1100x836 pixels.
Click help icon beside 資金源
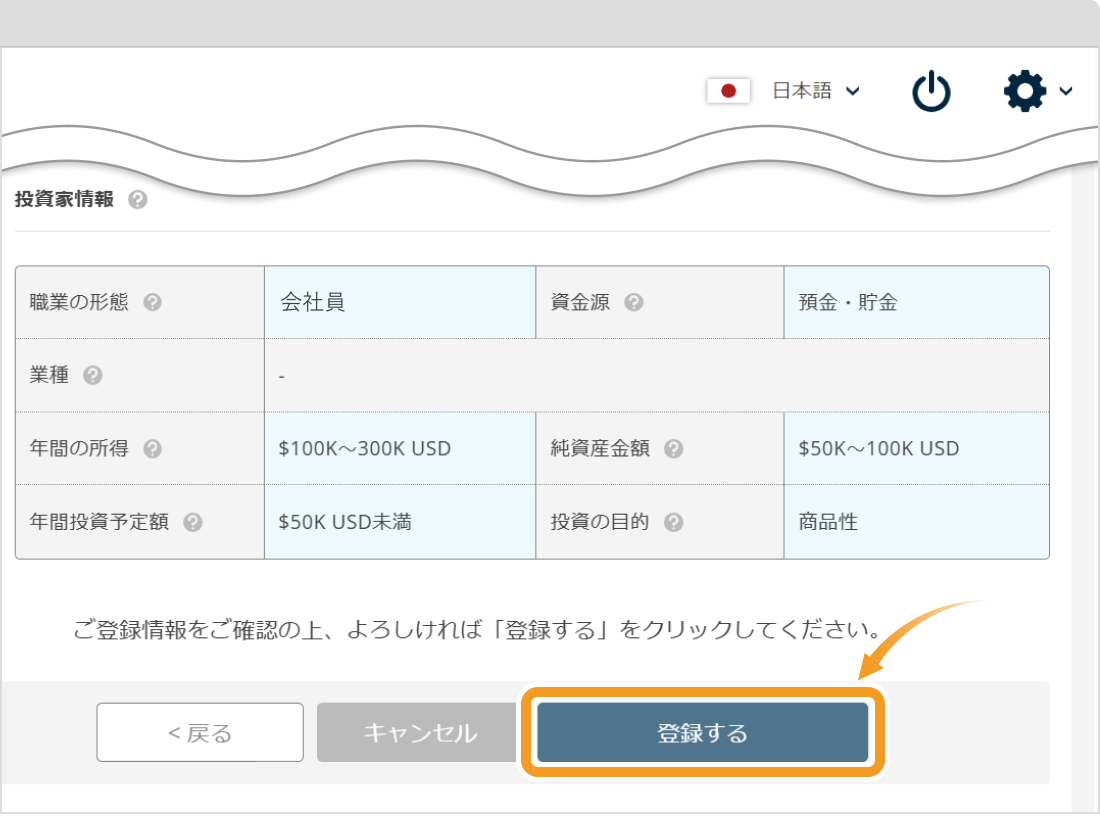[633, 302]
